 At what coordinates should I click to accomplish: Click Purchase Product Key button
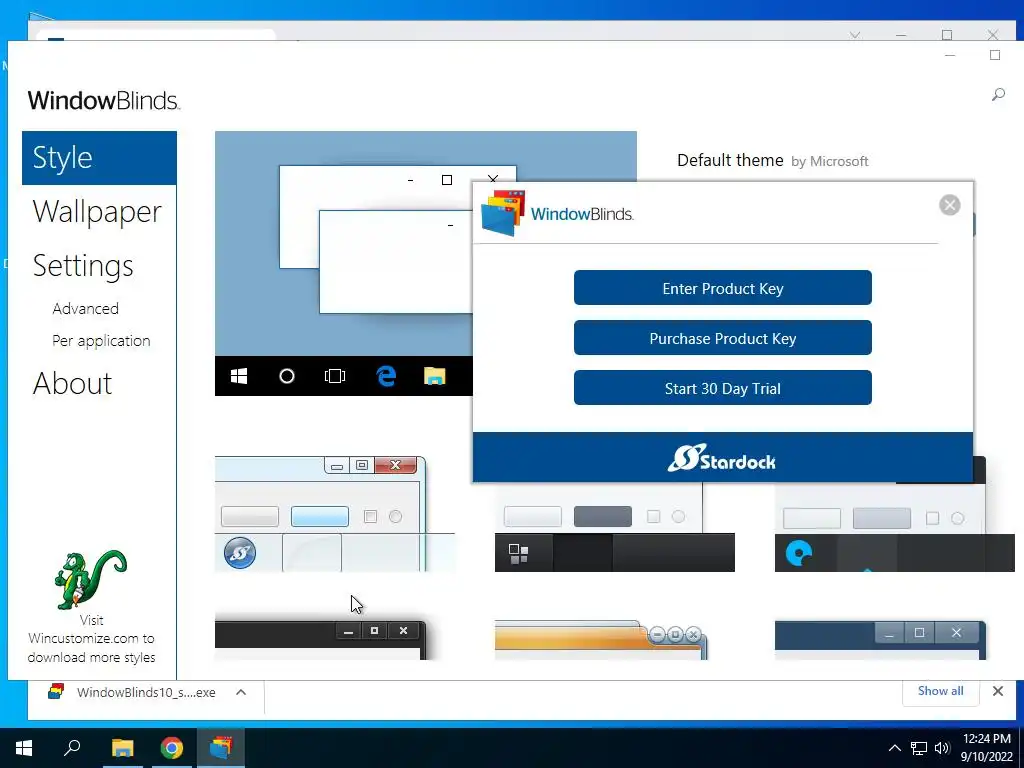pyautogui.click(x=722, y=338)
